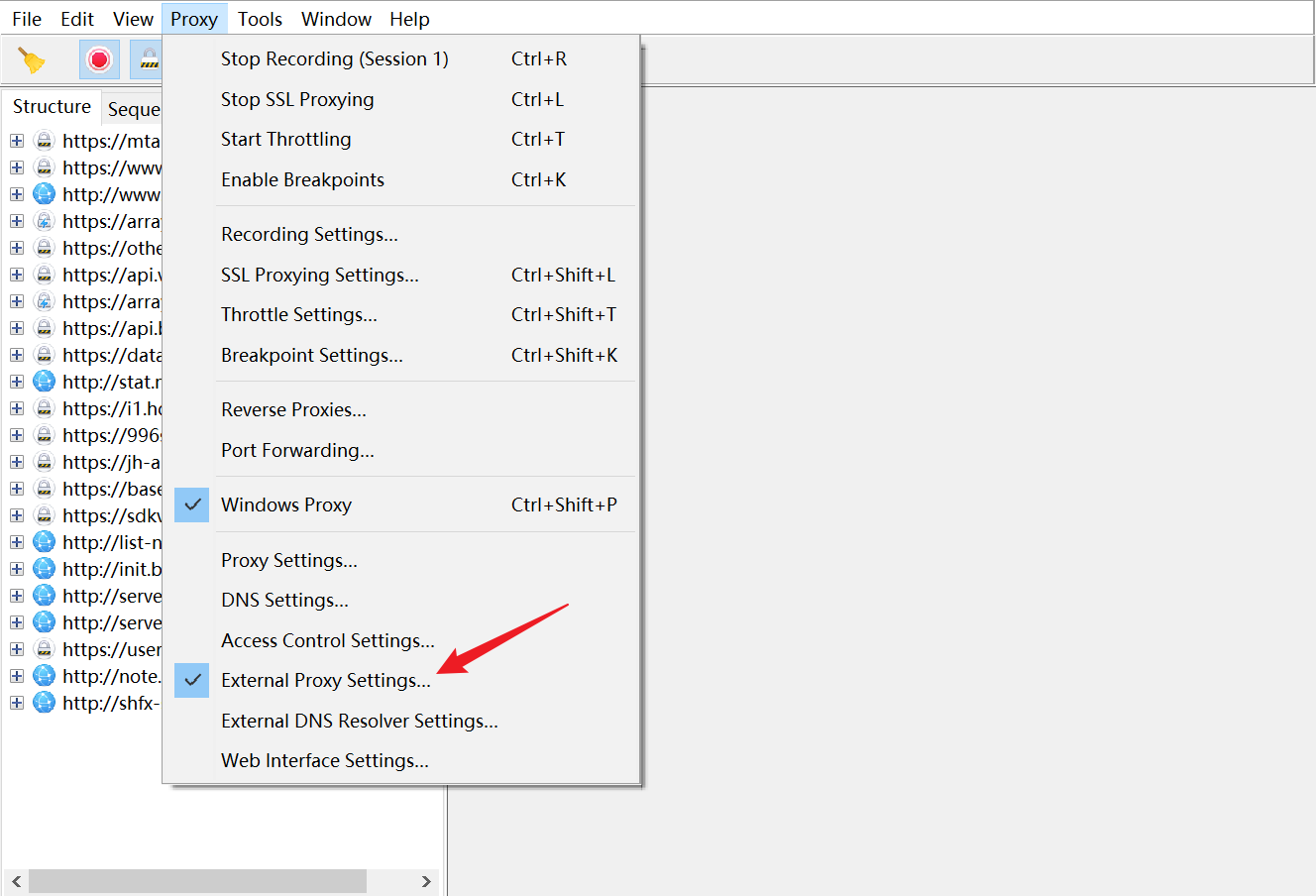This screenshot has height=896, width=1316.
Task: Select the "https://jh-a" host row text
Action: click(x=112, y=462)
